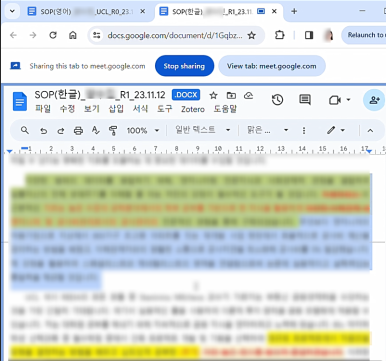
Task: Undo the last edit
Action: [x=43, y=131]
